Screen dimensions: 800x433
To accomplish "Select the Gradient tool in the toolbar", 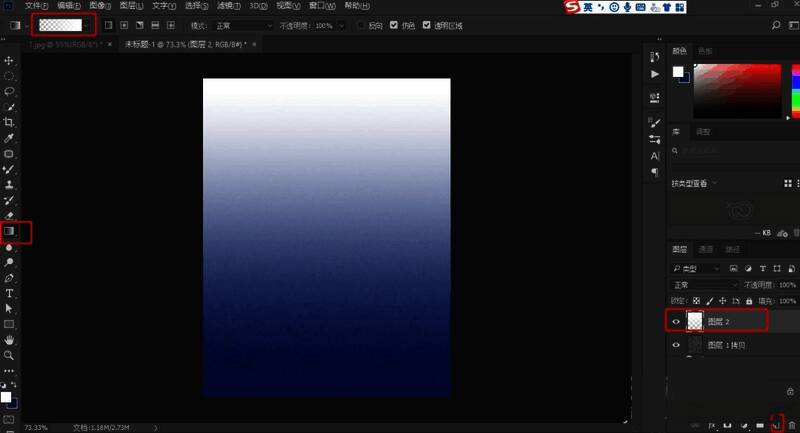I will point(9,232).
